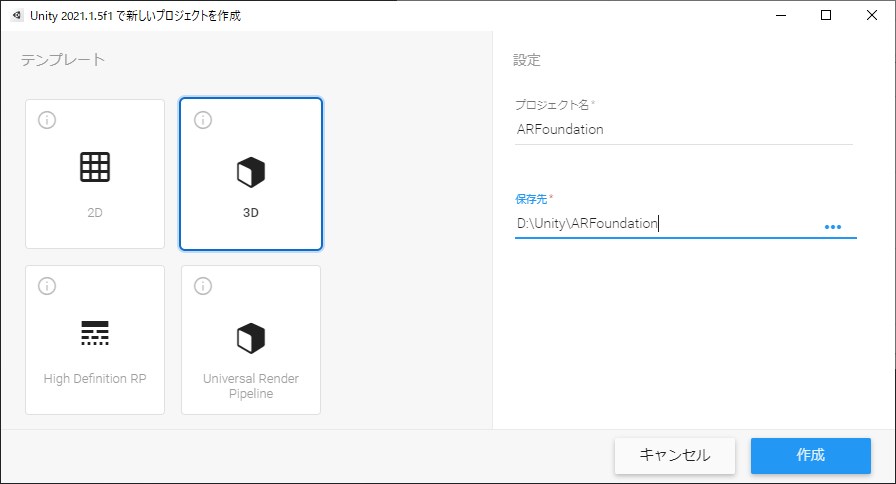The image size is (896, 484).
Task: Choose the High Definition RP template
Action: (x=95, y=339)
